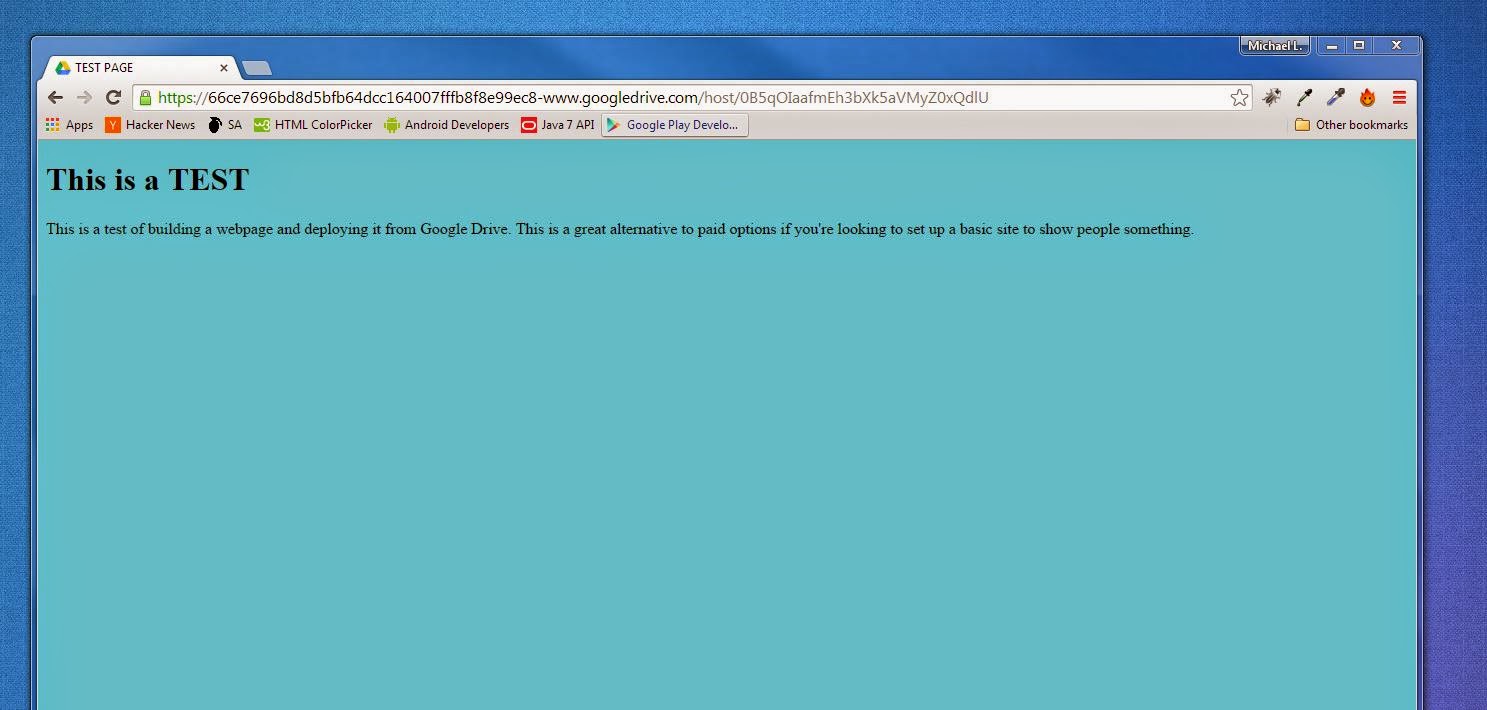This screenshot has height=710, width=1487.
Task: Click the Michael L. profile name dropdown
Action: tap(1274, 45)
